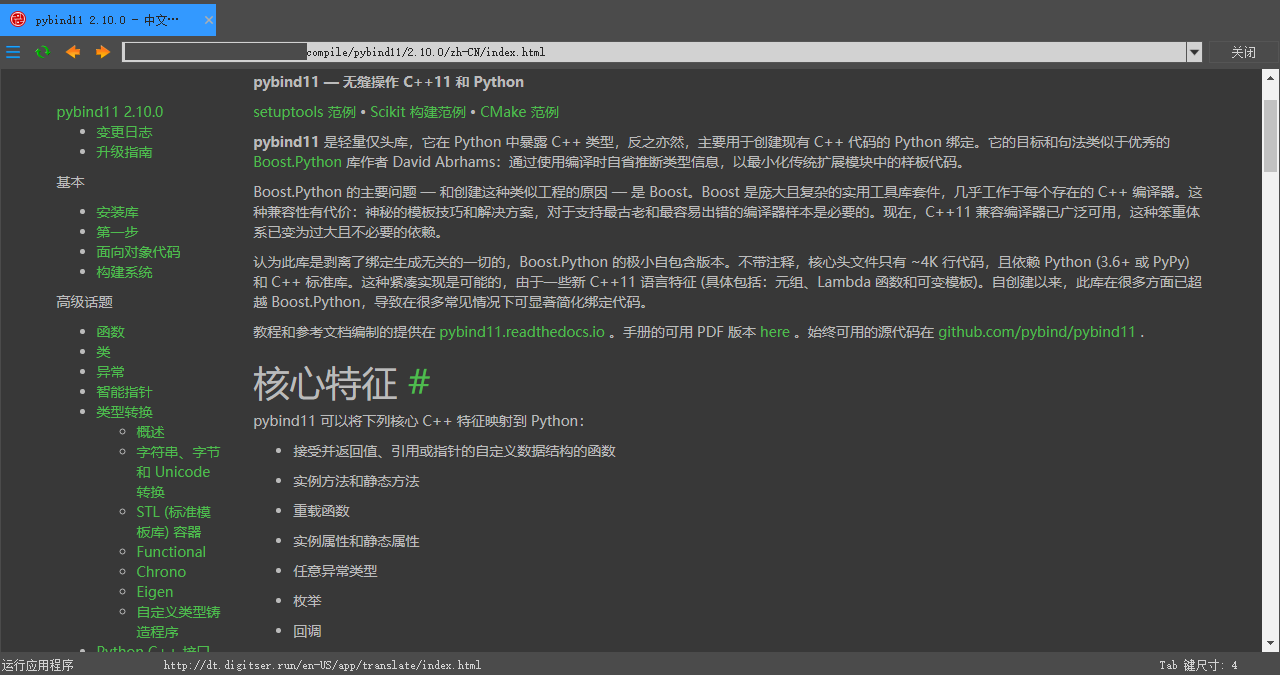Visit the github.com/pybind/pybind11 link
1280x675 pixels.
(x=1036, y=331)
